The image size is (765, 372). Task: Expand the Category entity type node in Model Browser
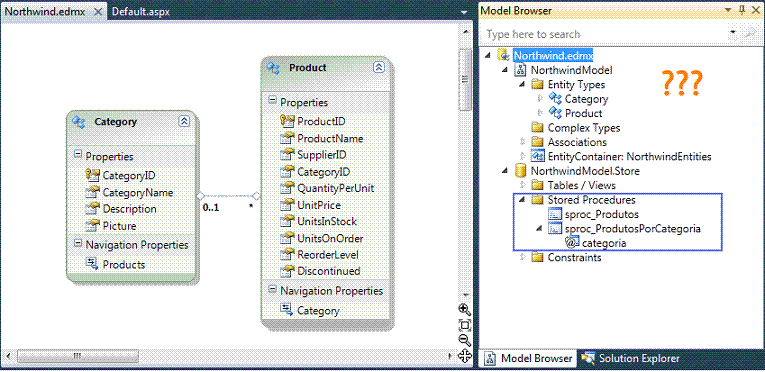pos(540,99)
